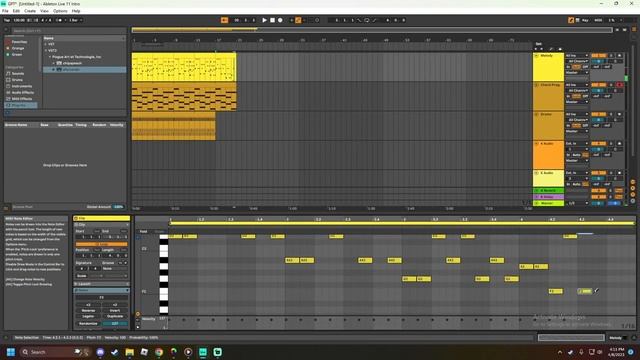Adjust the Master track volume slider

pyautogui.click(x=599, y=203)
